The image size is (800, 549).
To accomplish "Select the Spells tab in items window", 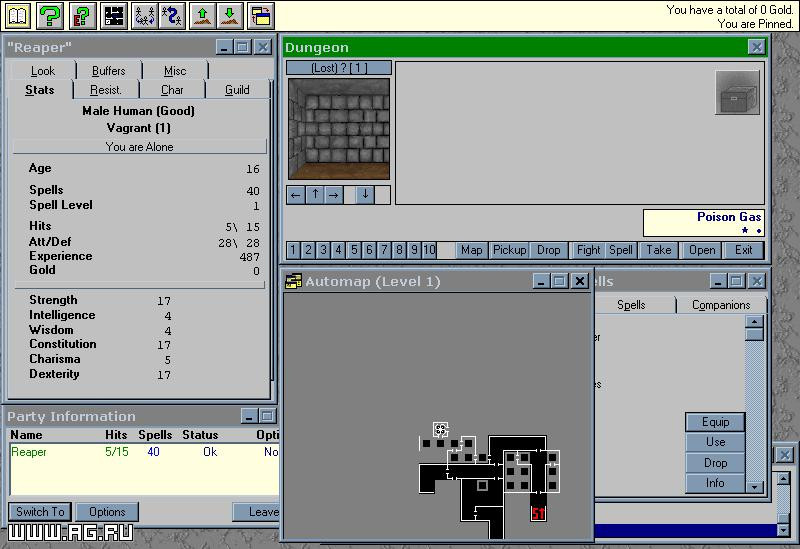I will click(x=631, y=305).
